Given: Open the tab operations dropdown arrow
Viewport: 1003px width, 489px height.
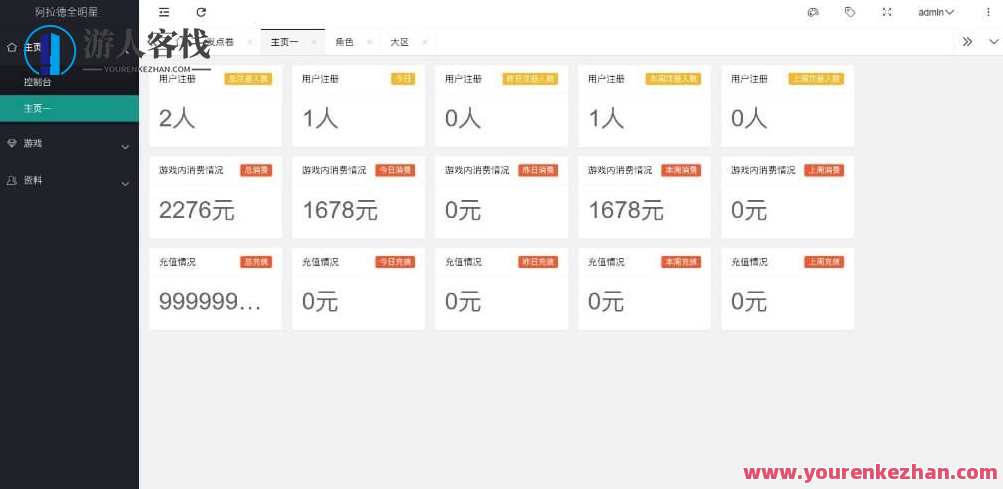Looking at the screenshot, I should pyautogui.click(x=993, y=42).
